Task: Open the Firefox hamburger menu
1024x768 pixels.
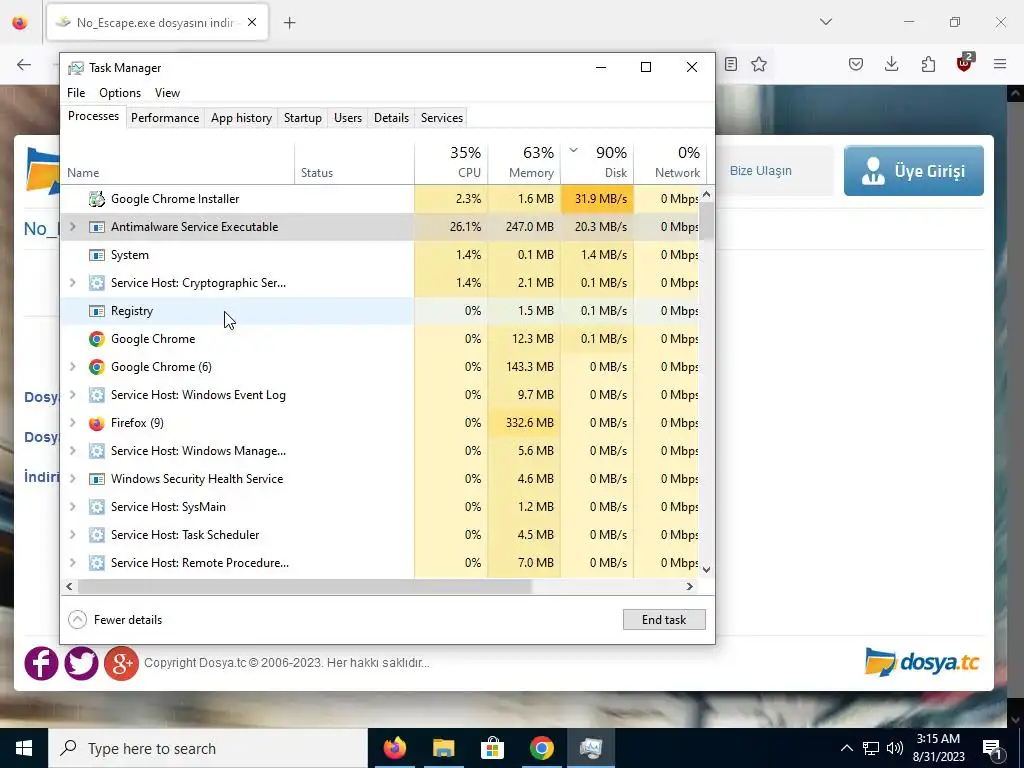Action: [1000, 64]
